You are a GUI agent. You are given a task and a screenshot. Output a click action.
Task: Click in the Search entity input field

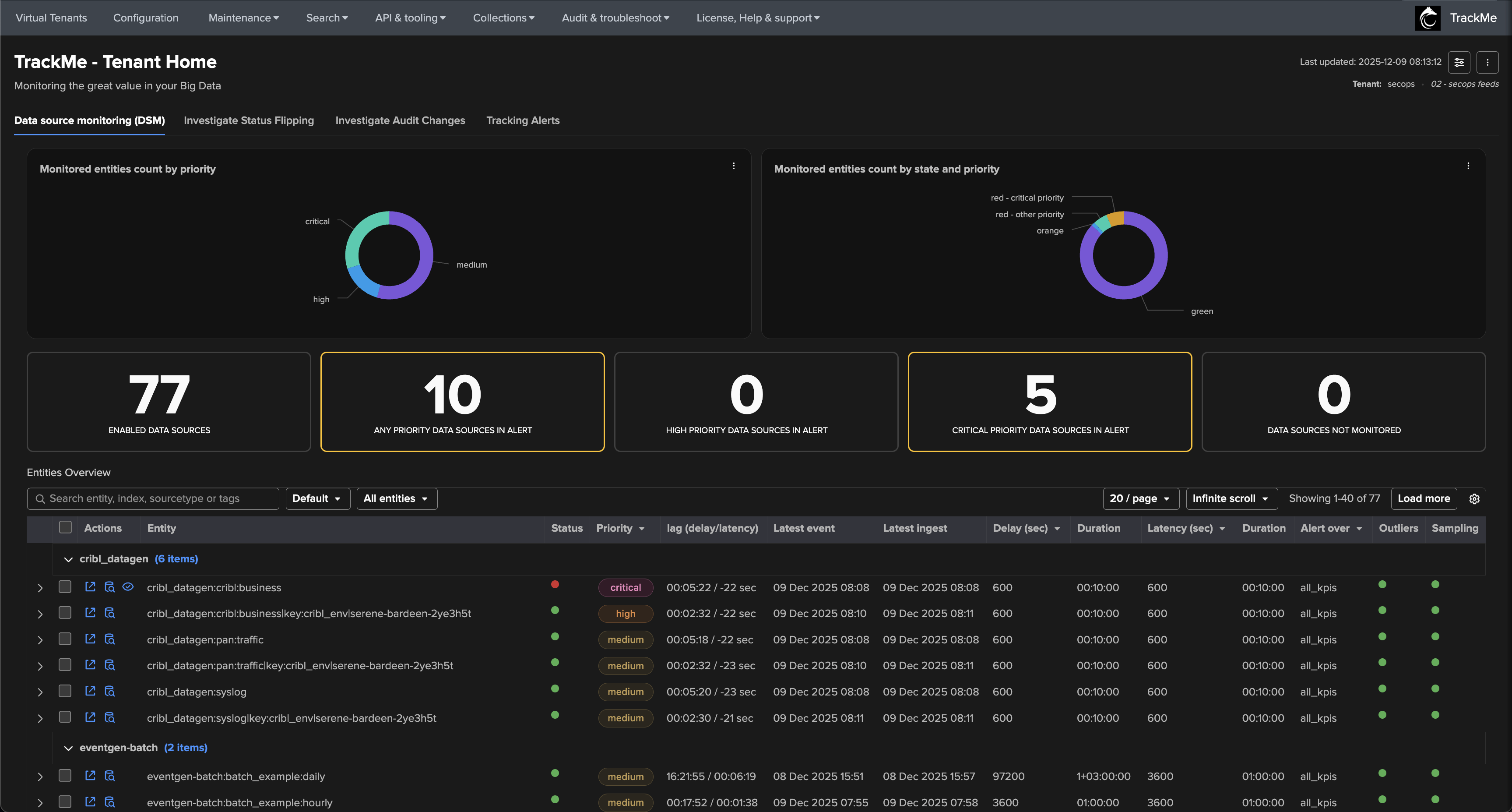pos(158,498)
